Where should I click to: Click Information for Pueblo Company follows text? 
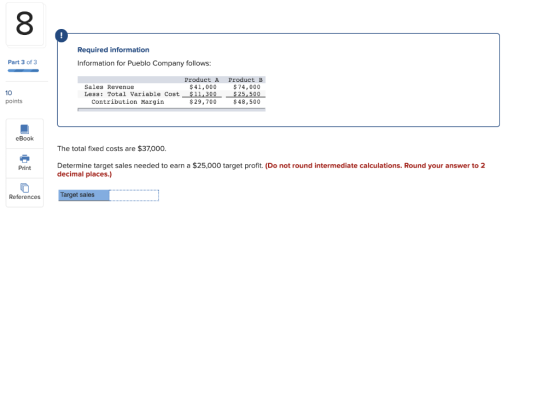144,63
